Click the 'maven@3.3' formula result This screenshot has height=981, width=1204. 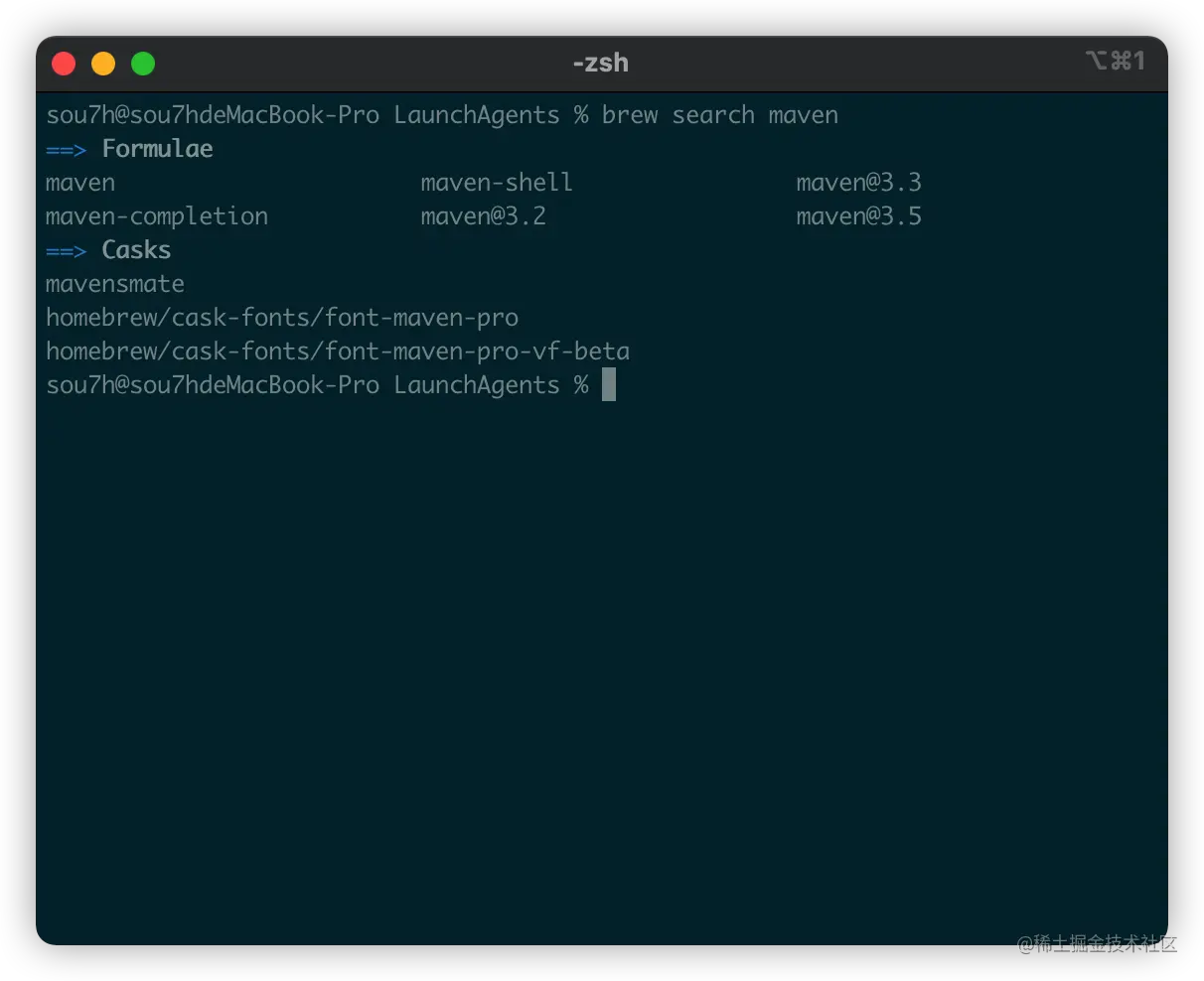point(859,183)
